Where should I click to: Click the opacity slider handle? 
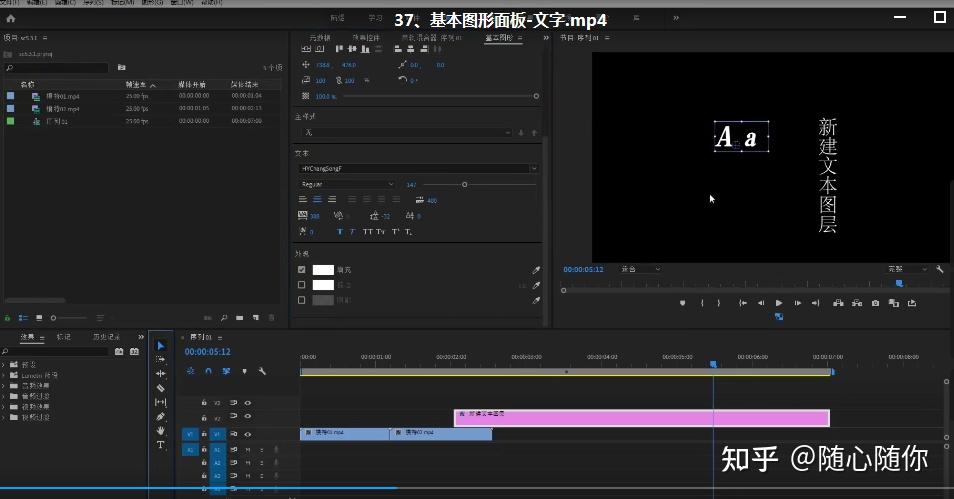(536, 96)
